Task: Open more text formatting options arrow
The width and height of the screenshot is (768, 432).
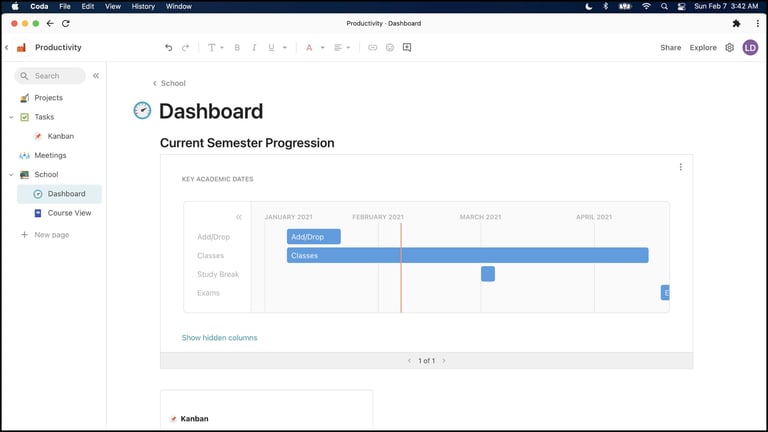Action: pyautogui.click(x=285, y=48)
